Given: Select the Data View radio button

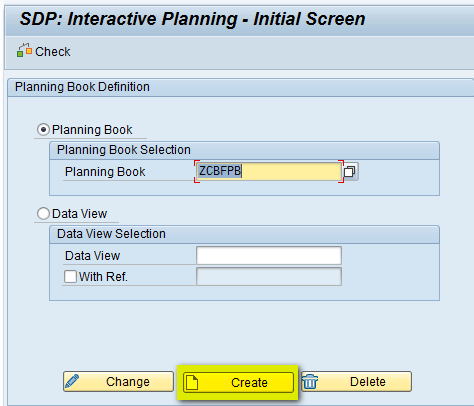Looking at the screenshot, I should 43,213.
